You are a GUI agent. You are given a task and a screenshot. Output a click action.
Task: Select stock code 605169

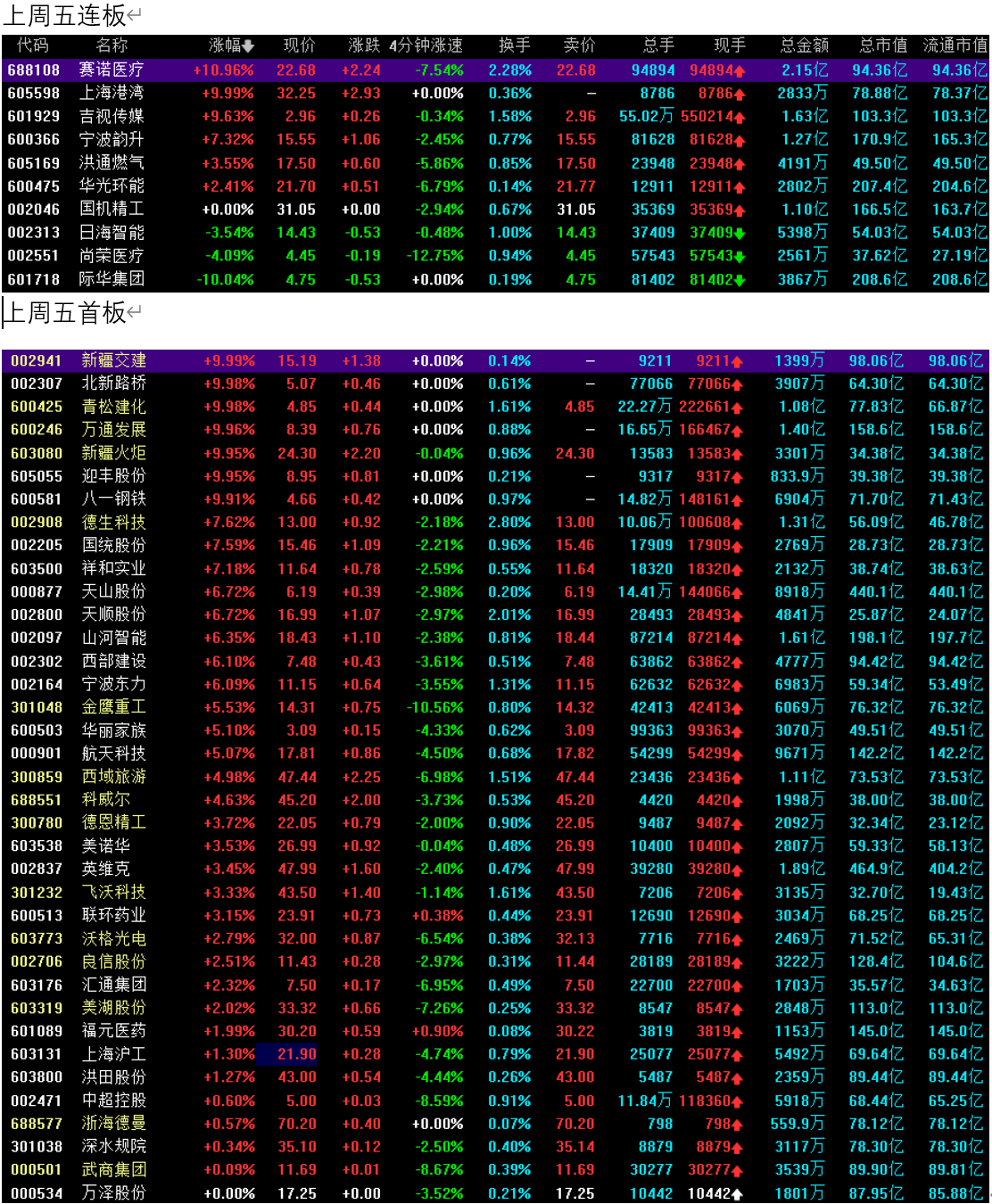34,163
